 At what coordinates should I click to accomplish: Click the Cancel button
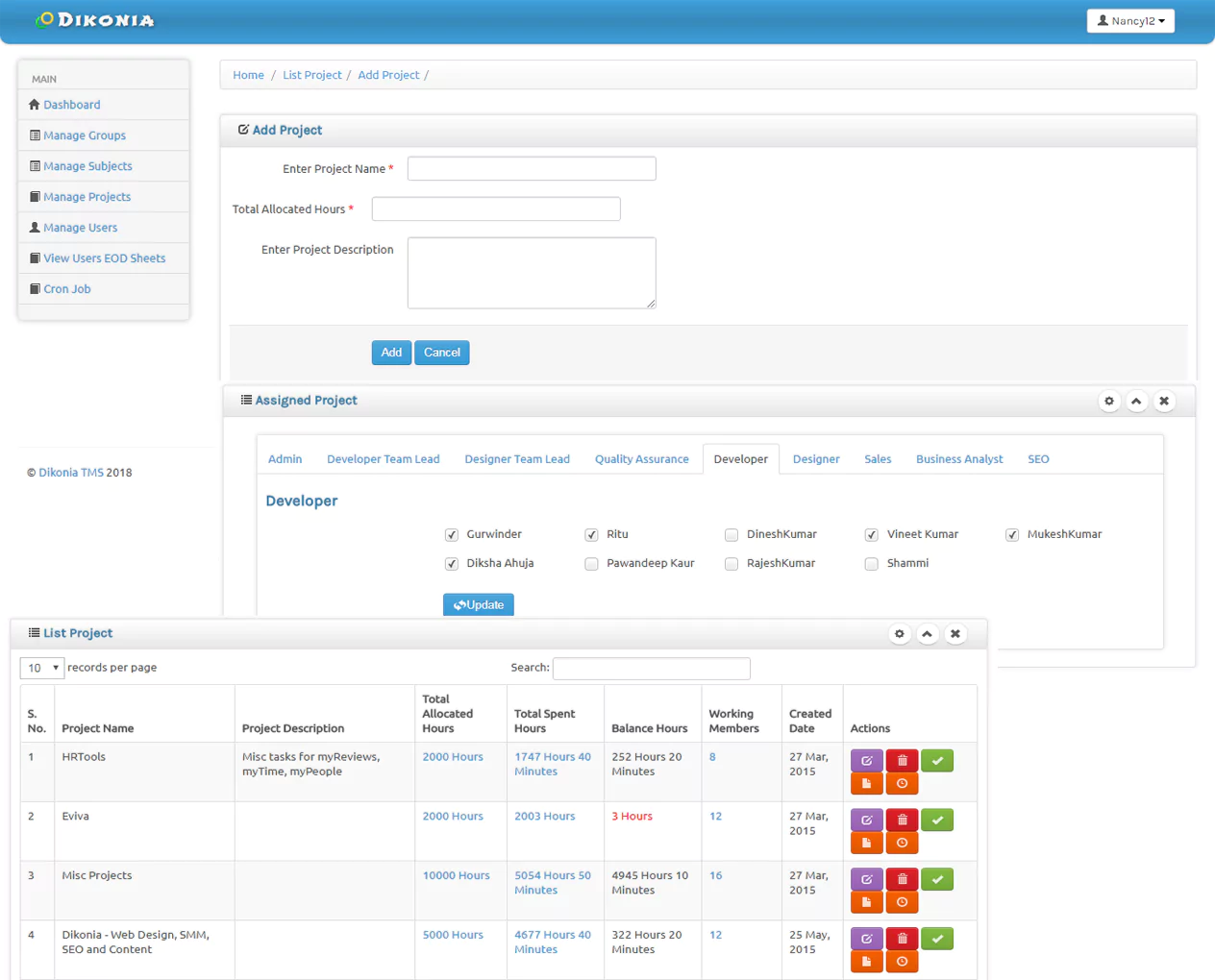(442, 353)
